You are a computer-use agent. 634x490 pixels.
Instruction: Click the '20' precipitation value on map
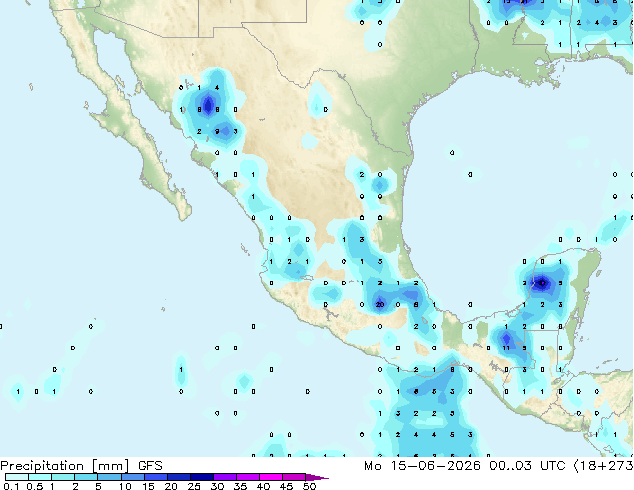tap(380, 304)
